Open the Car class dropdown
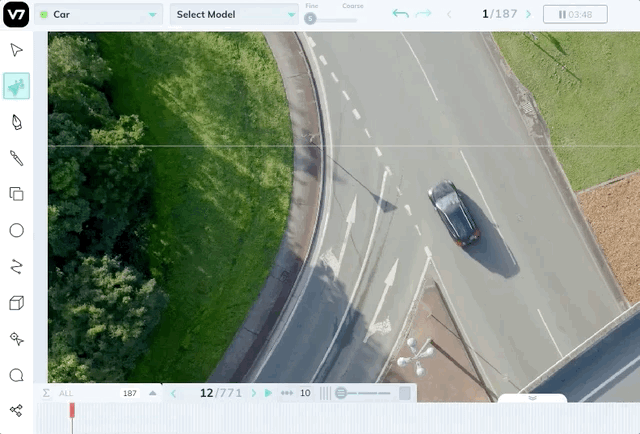This screenshot has width=640, height=434. coord(98,15)
